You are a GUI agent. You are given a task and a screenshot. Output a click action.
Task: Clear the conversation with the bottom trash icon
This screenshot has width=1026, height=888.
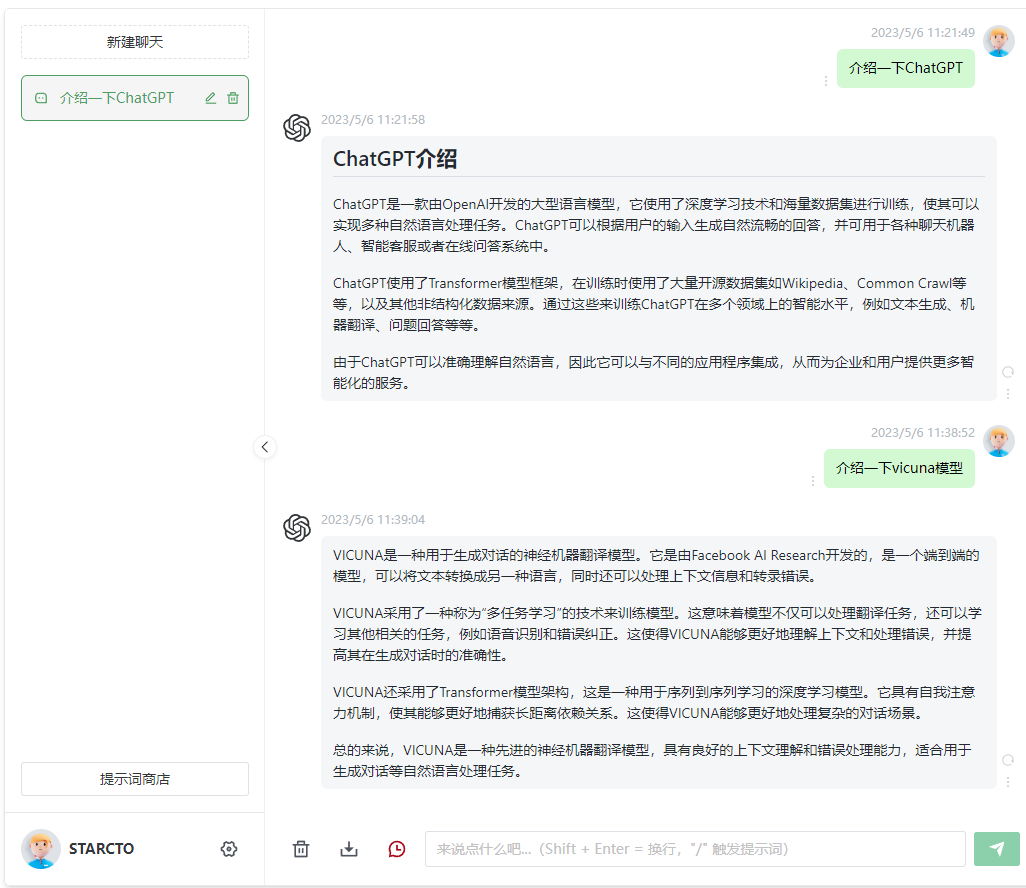tap(301, 849)
